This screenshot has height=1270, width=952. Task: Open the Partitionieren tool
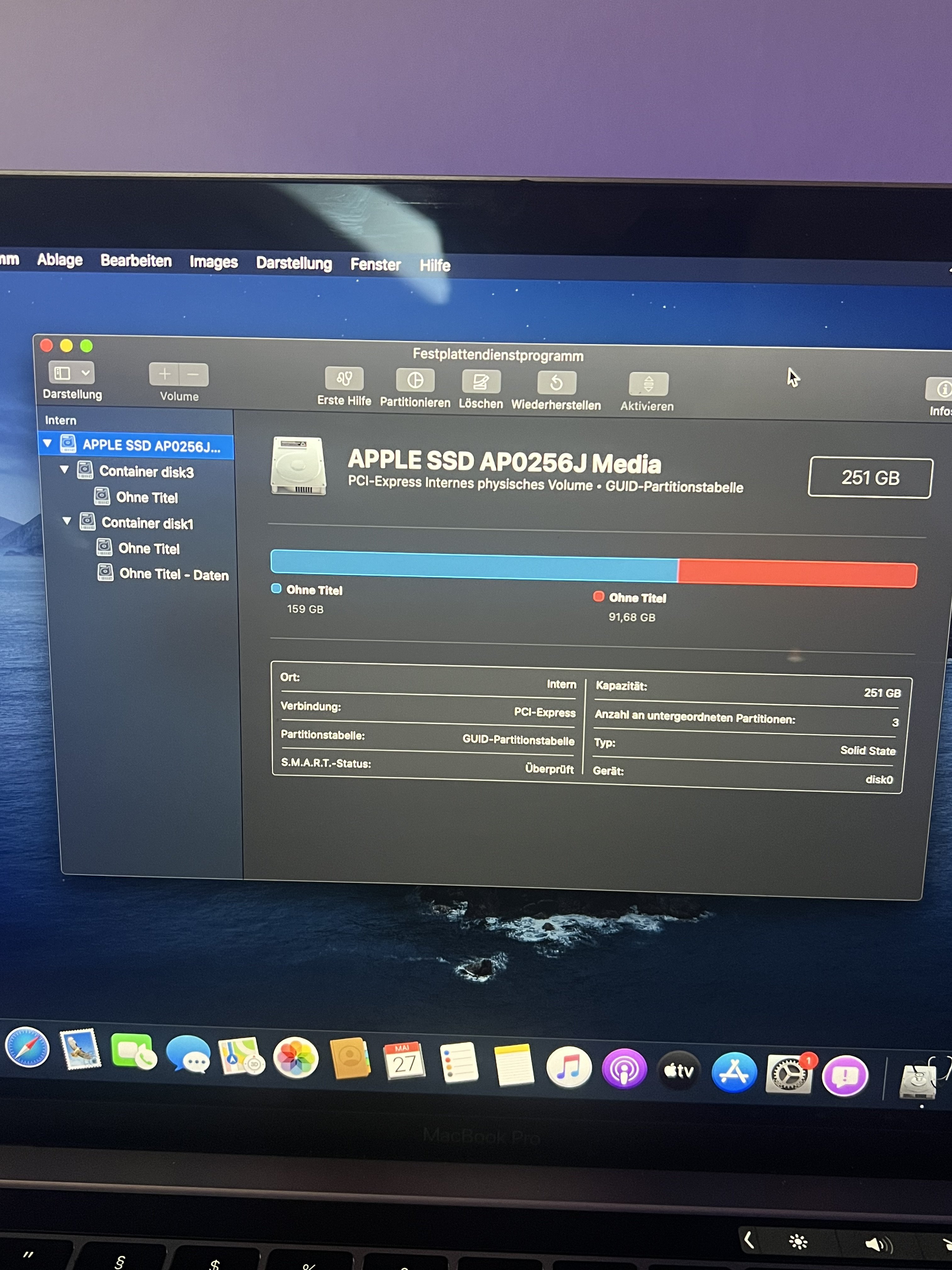415,380
